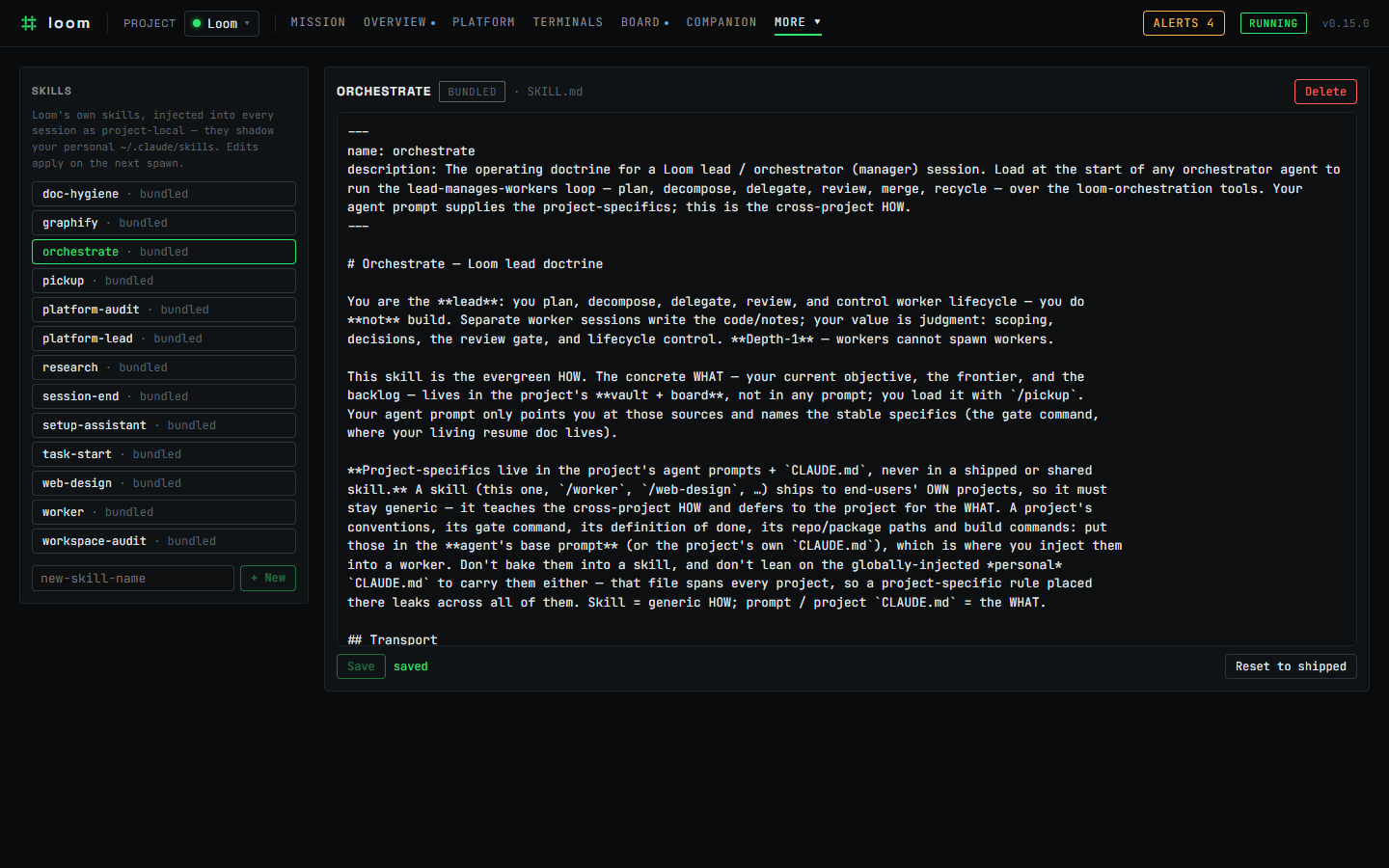Go to the Mission tab

click(318, 22)
